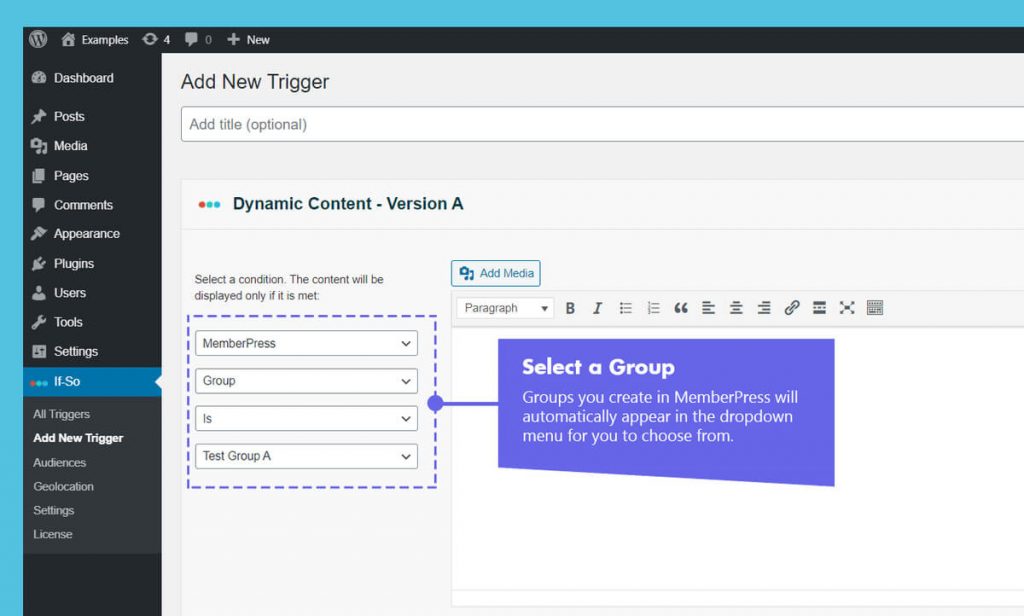This screenshot has height=616, width=1024.
Task: Open If-So Settings submenu link
Action: (54, 510)
